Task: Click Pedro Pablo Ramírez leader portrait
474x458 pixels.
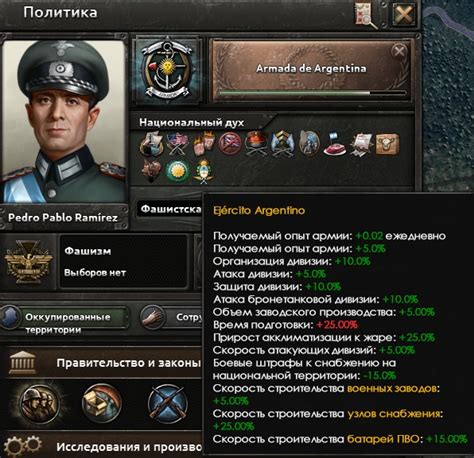Action: (64, 121)
